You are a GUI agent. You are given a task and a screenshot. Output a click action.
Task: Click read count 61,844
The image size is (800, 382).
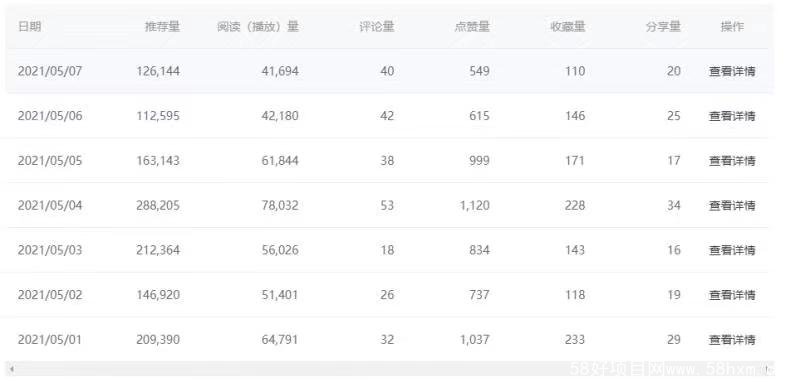280,161
